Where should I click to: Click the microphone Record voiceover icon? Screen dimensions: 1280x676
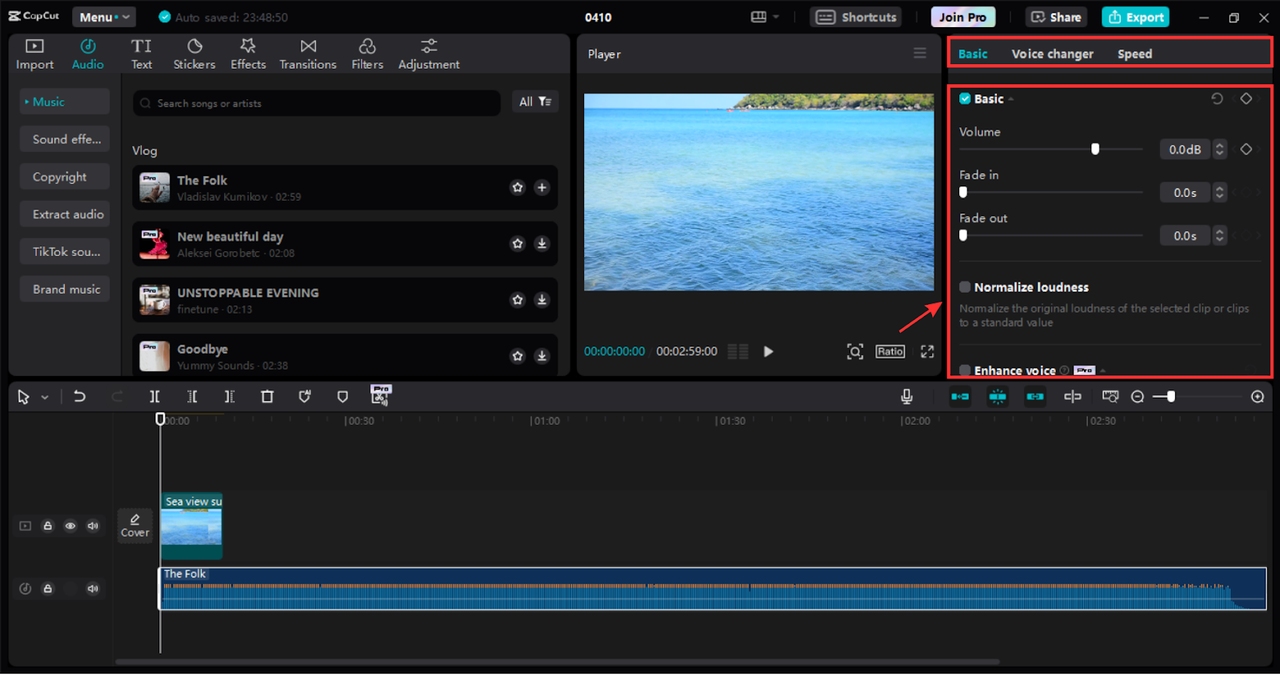click(x=907, y=397)
